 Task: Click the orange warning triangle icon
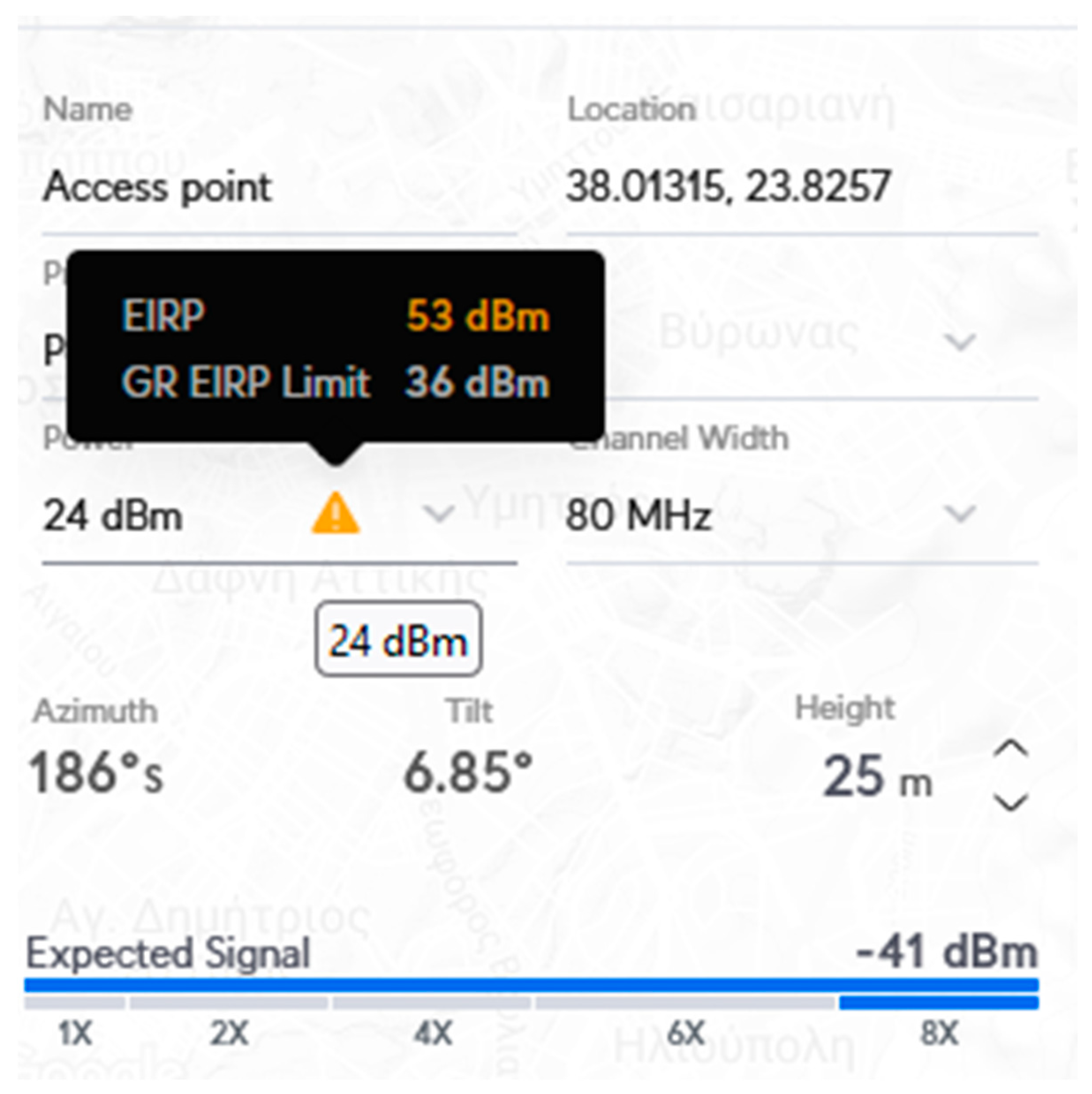(x=335, y=513)
